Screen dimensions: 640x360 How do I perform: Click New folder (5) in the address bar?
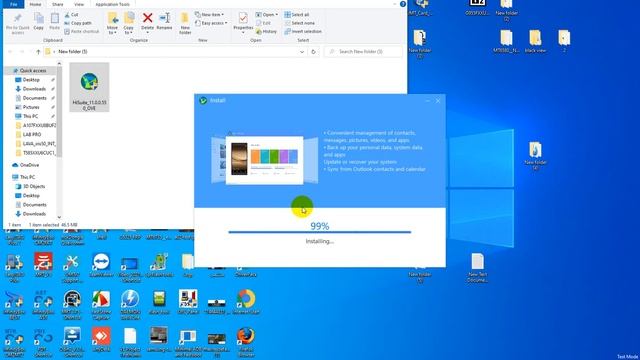pos(73,52)
